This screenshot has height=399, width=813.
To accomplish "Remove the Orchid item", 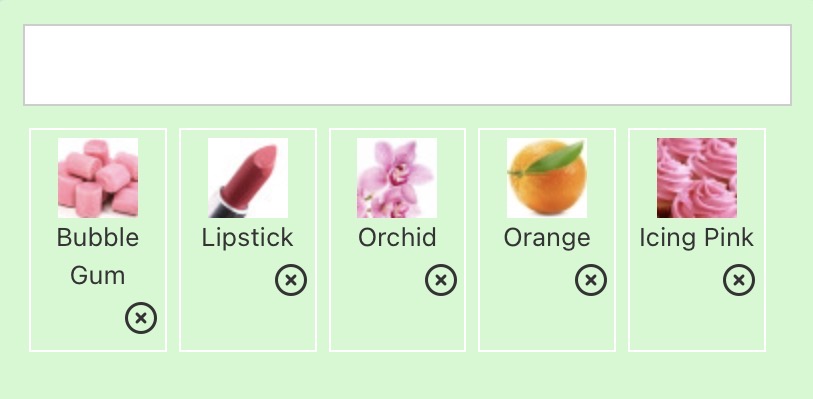I will [441, 280].
